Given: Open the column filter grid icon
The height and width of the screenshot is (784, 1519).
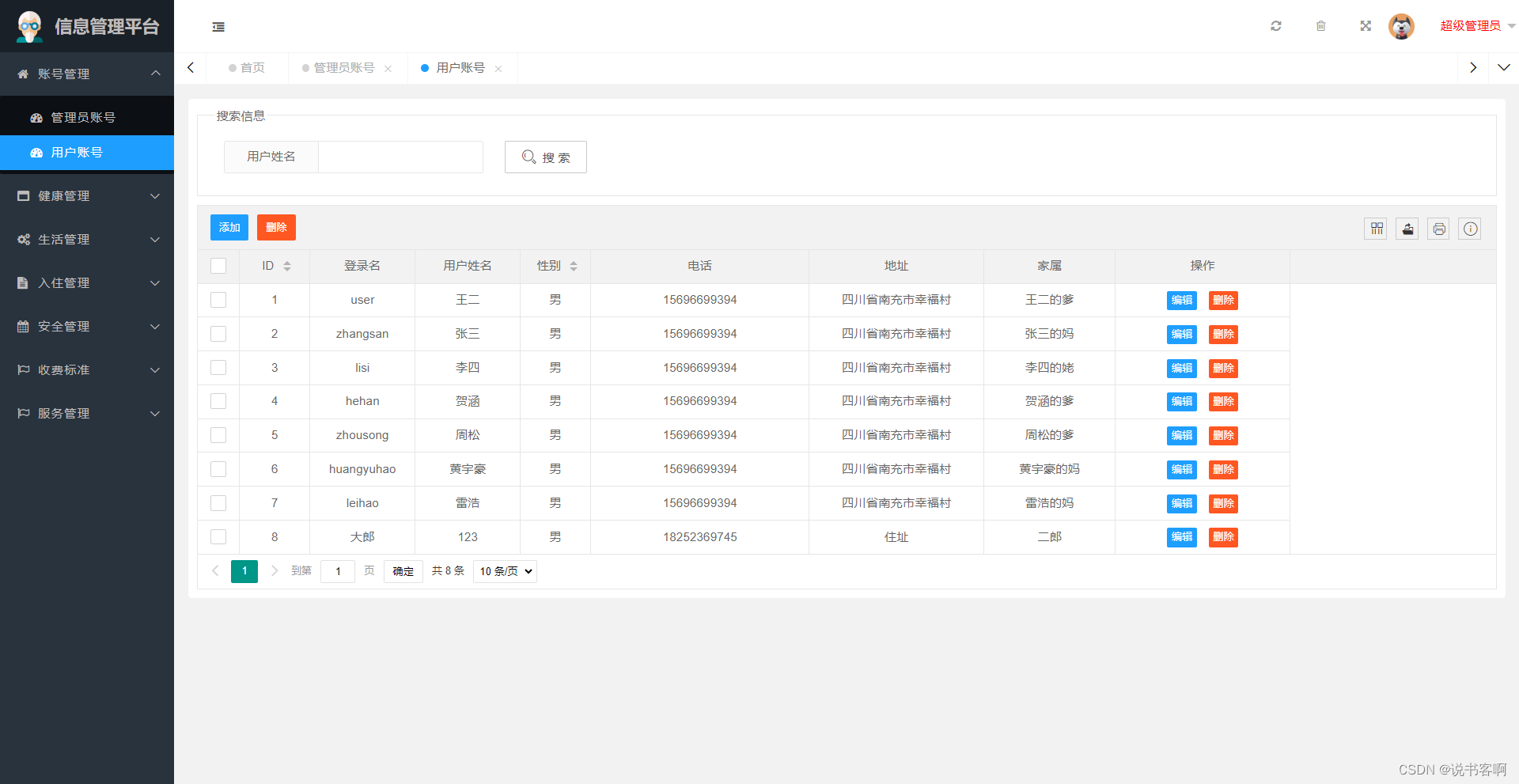Looking at the screenshot, I should click(x=1377, y=229).
